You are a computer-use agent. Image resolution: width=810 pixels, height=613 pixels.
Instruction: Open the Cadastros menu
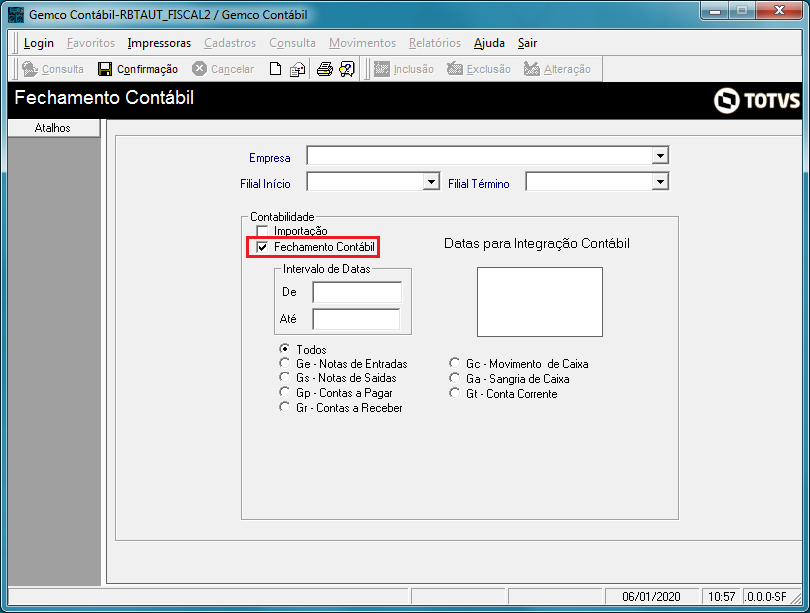click(230, 43)
